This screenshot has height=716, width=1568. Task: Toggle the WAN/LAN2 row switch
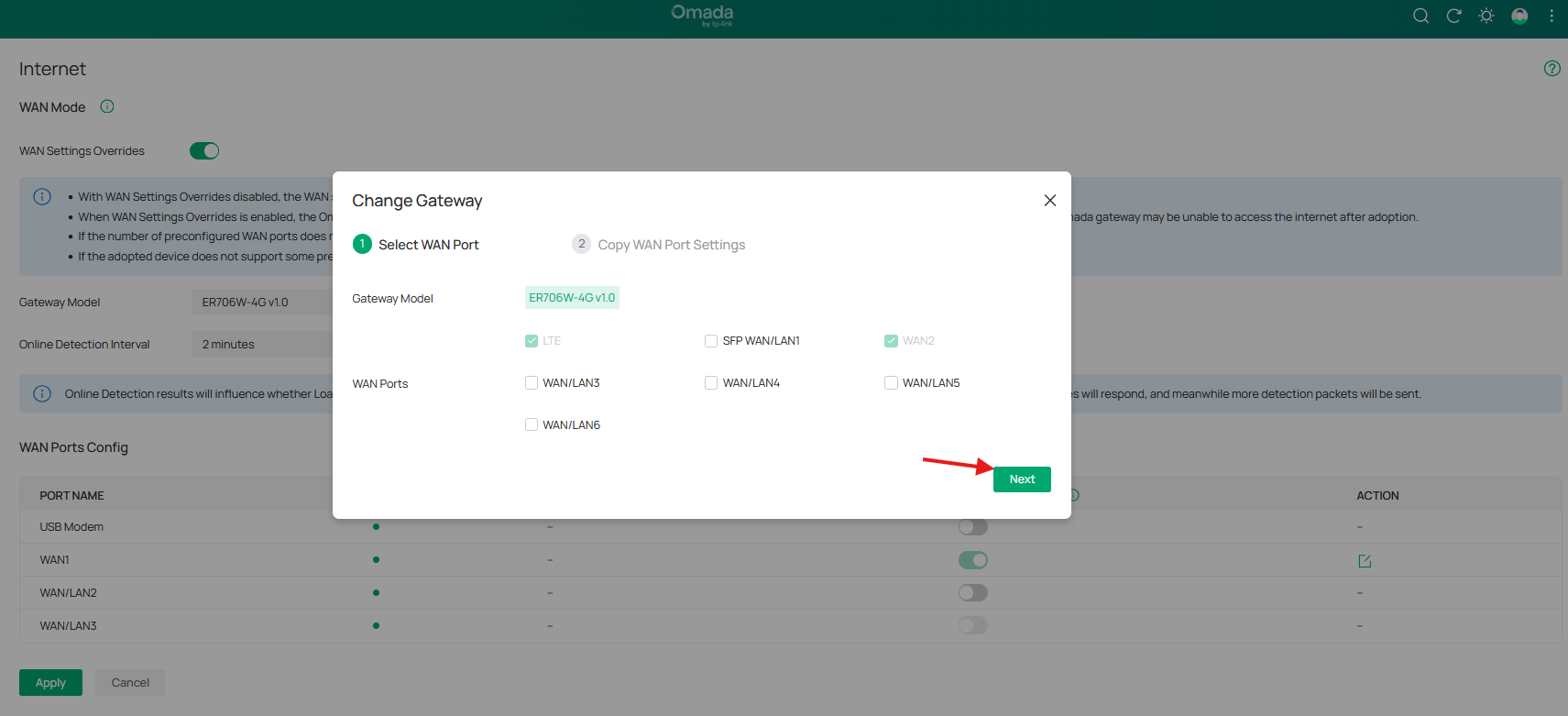click(x=973, y=593)
